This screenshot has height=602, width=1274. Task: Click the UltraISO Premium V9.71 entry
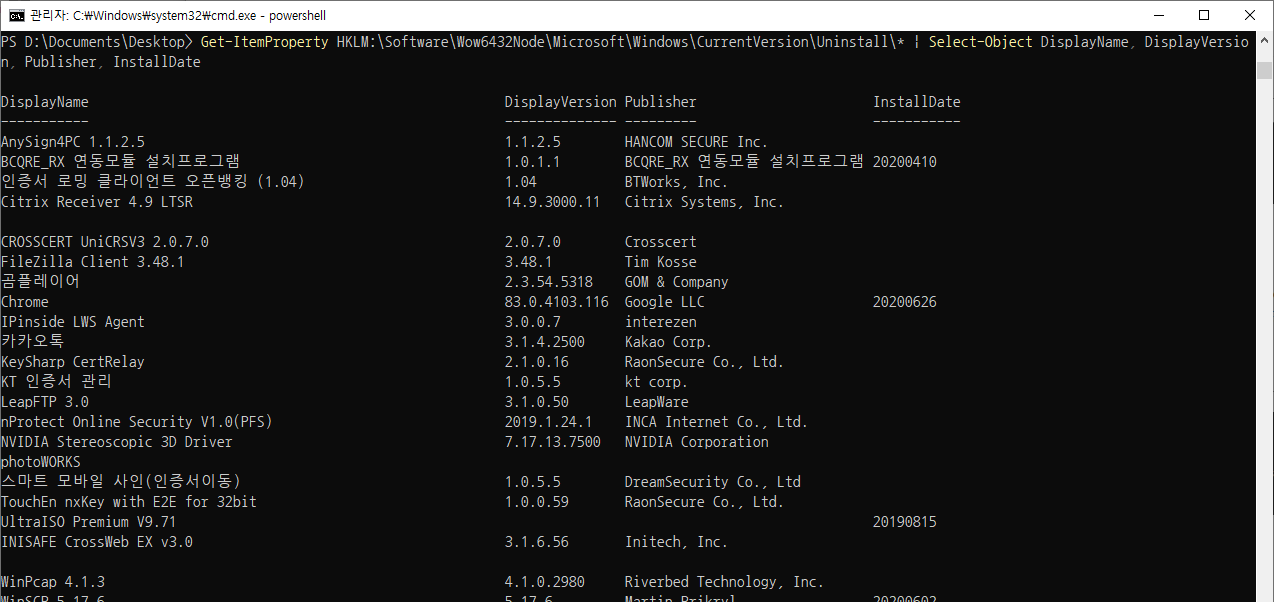click(89, 522)
